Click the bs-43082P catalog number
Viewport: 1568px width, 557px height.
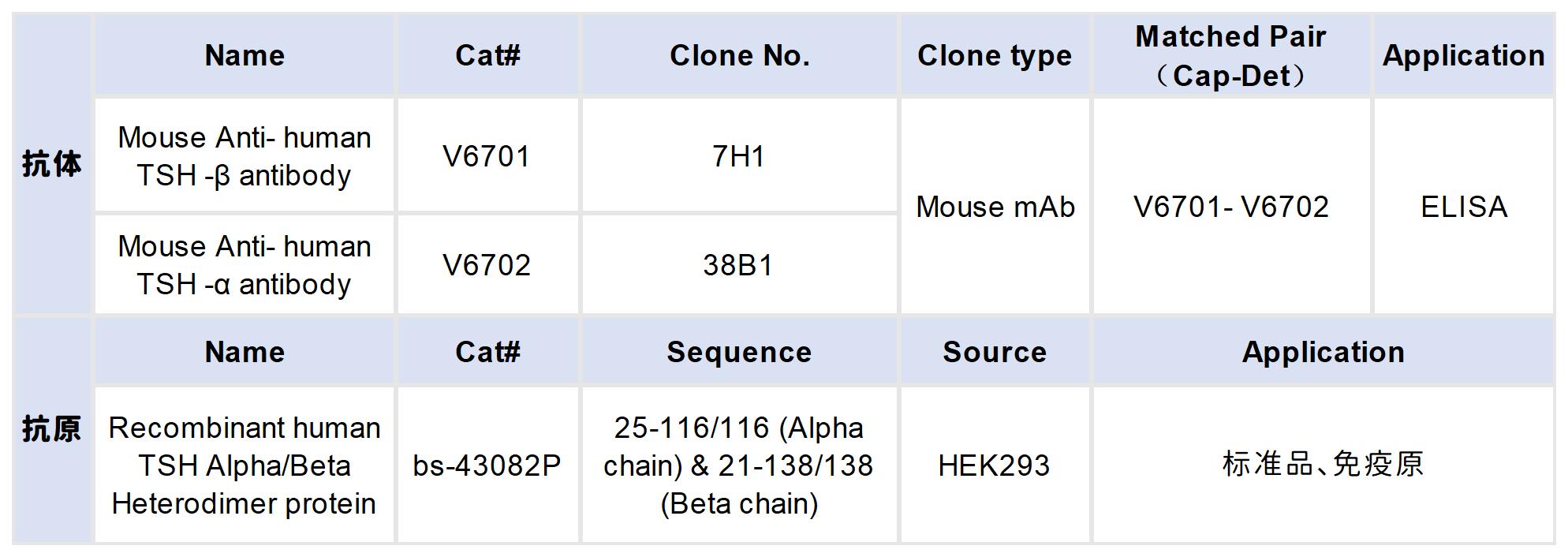[x=487, y=465]
